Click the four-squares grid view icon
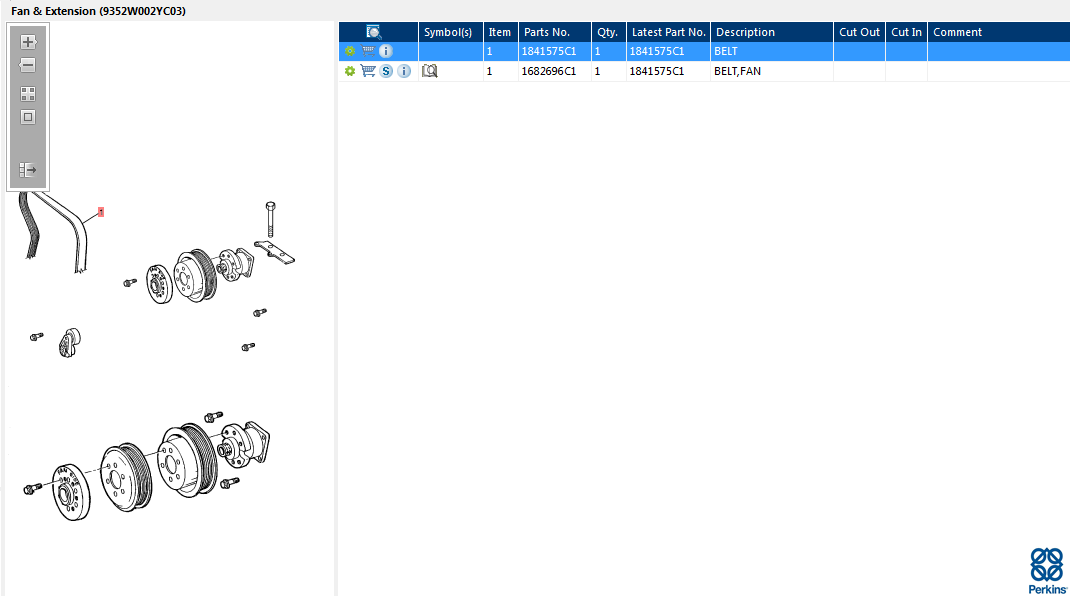Screen dimensions: 1070x596 click(28, 94)
